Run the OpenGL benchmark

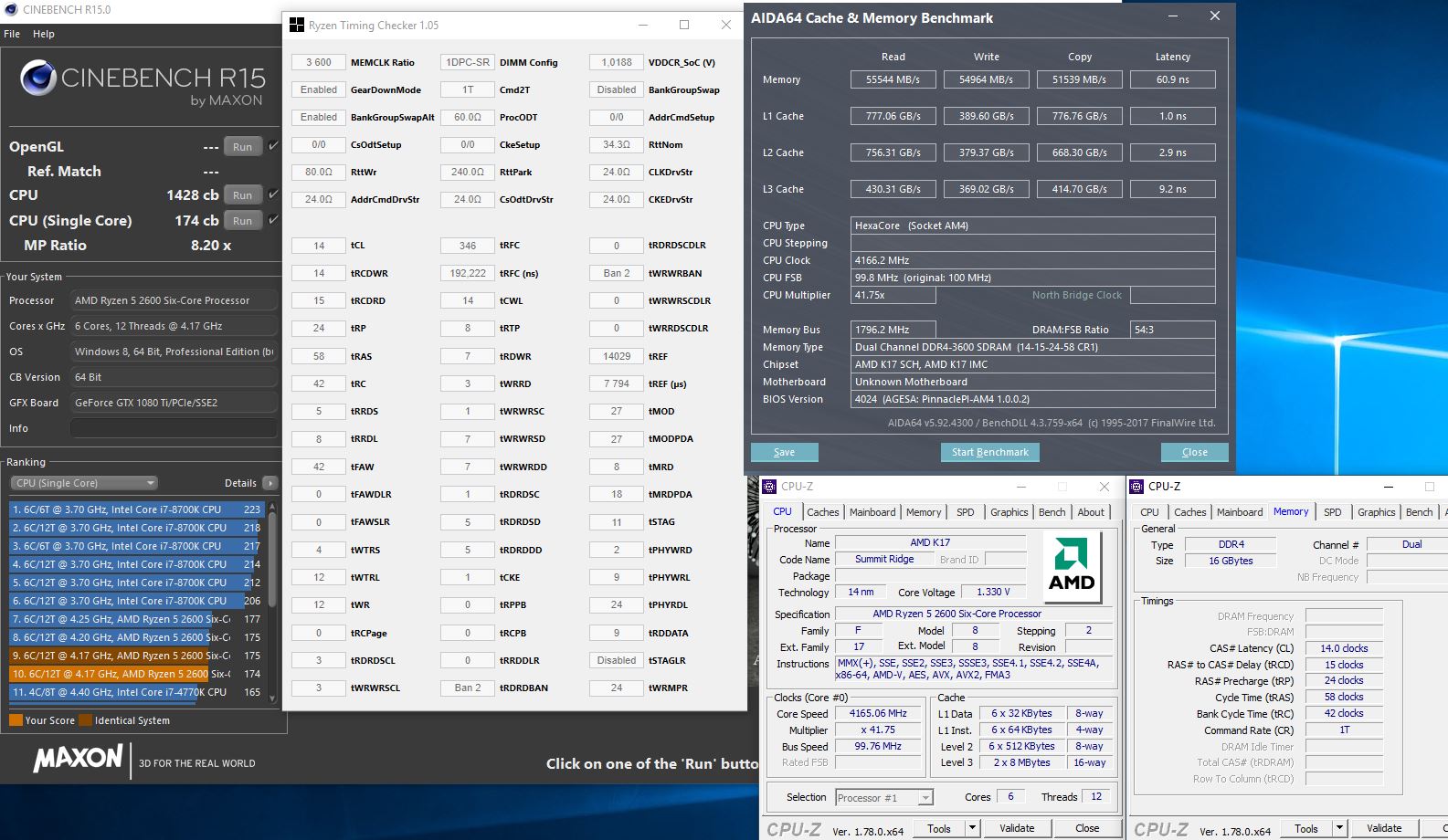click(x=242, y=146)
